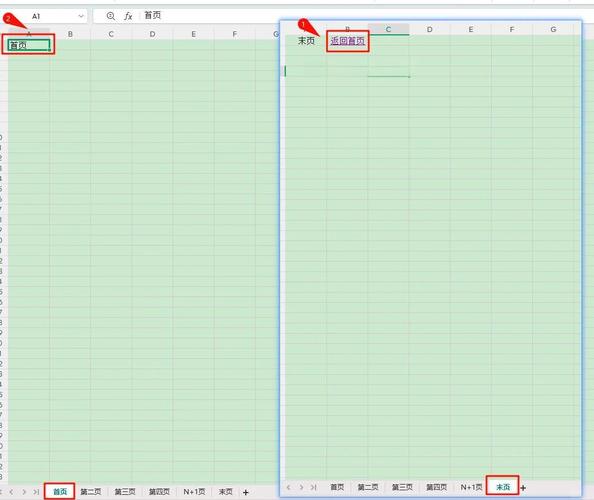Screen dimensions: 594x500
Task: Select column D header in right window
Action: tap(430, 29)
